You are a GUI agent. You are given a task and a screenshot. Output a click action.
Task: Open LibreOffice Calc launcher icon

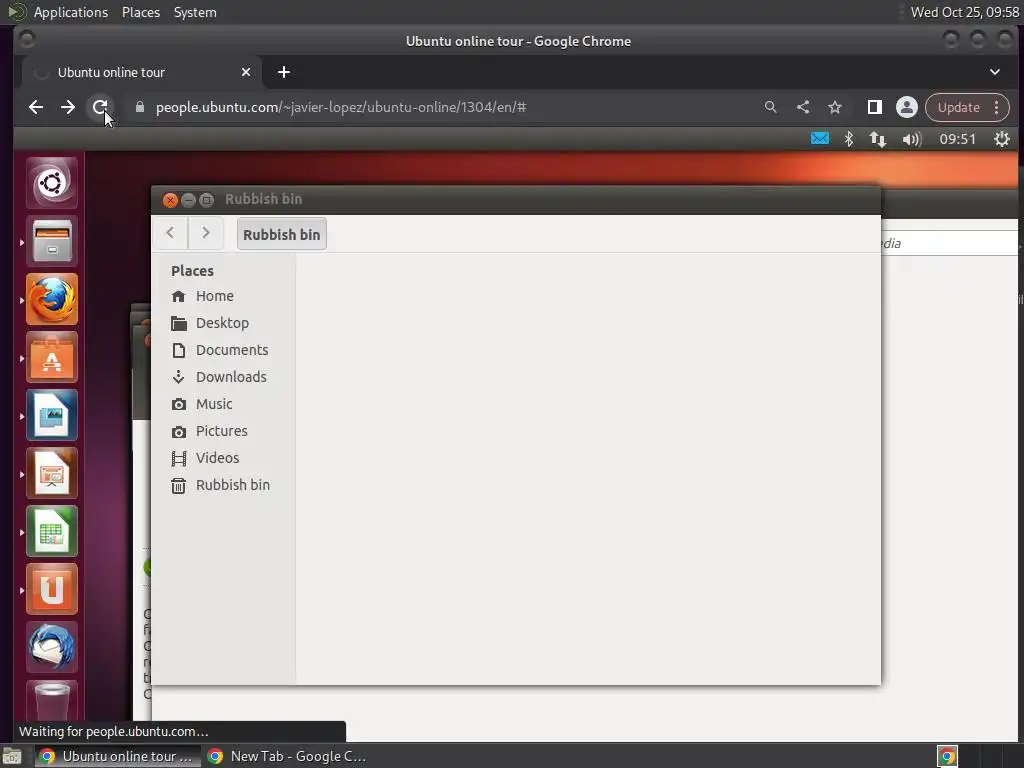(52, 532)
